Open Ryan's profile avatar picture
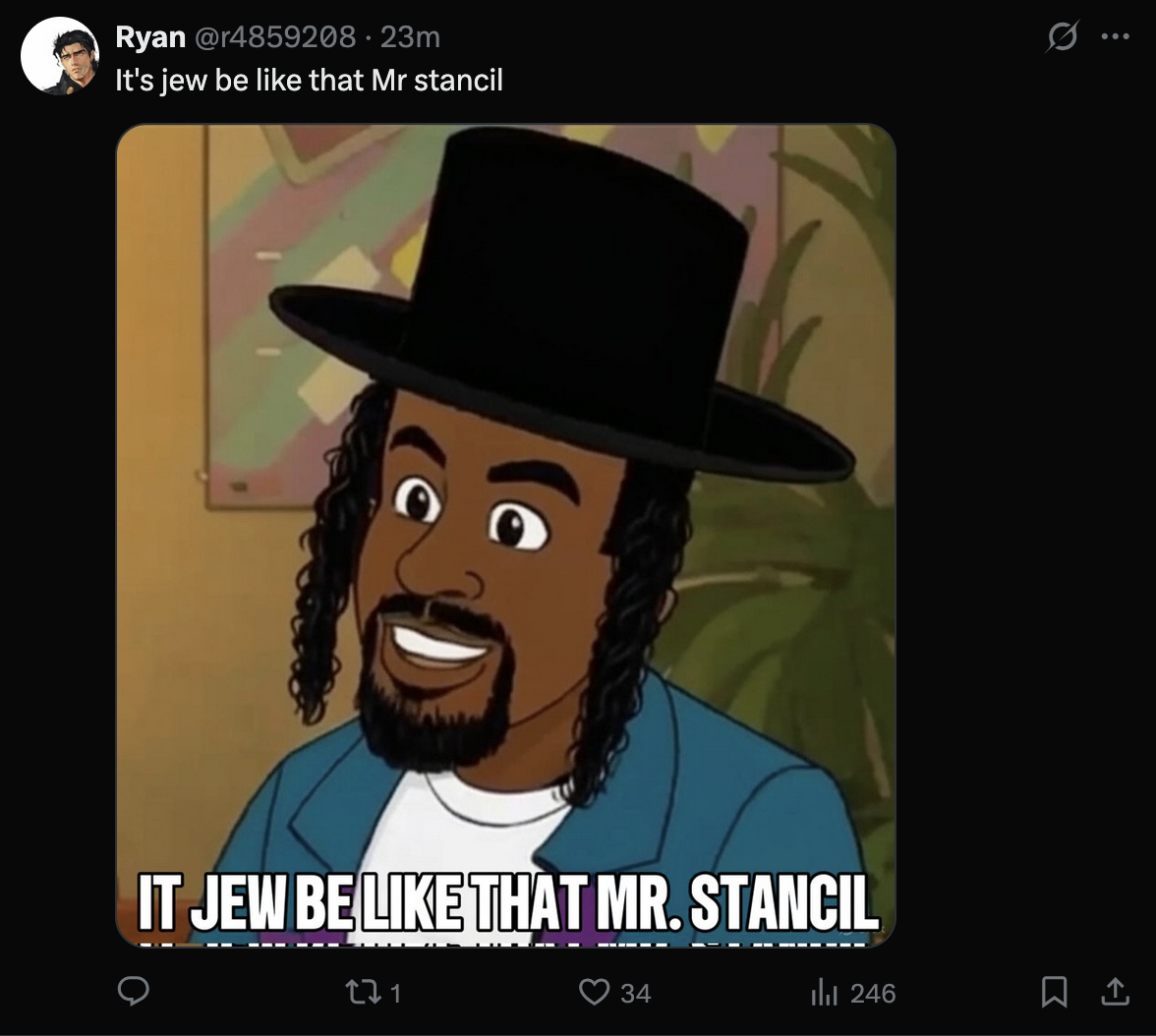The image size is (1156, 1036). click(x=60, y=56)
